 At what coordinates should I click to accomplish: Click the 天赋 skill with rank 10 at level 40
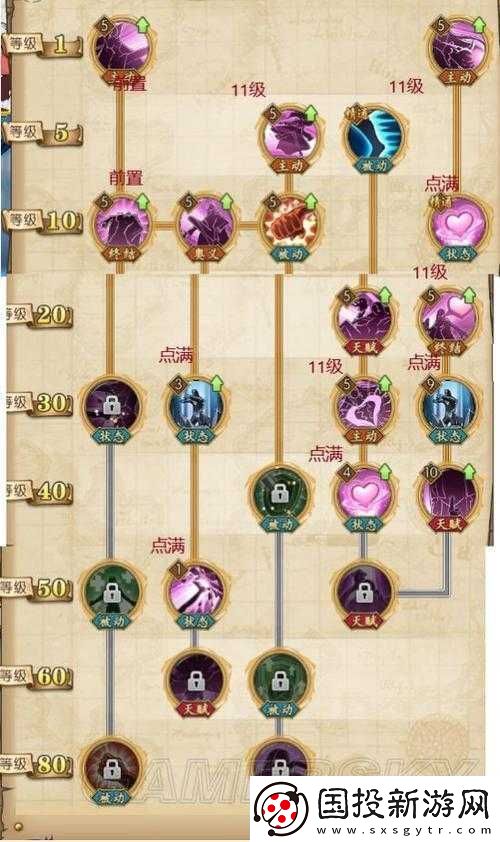point(447,498)
